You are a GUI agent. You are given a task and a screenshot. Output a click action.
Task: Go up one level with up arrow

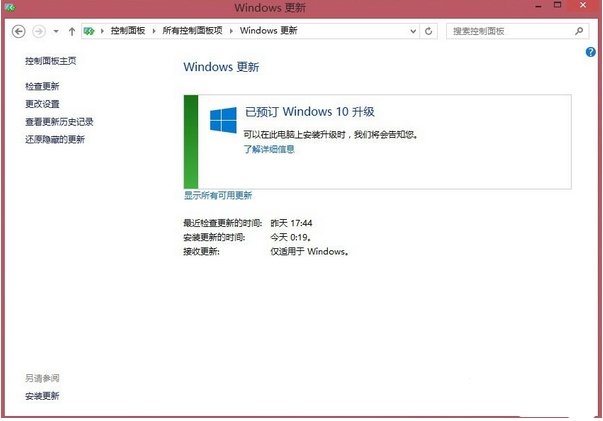click(72, 32)
